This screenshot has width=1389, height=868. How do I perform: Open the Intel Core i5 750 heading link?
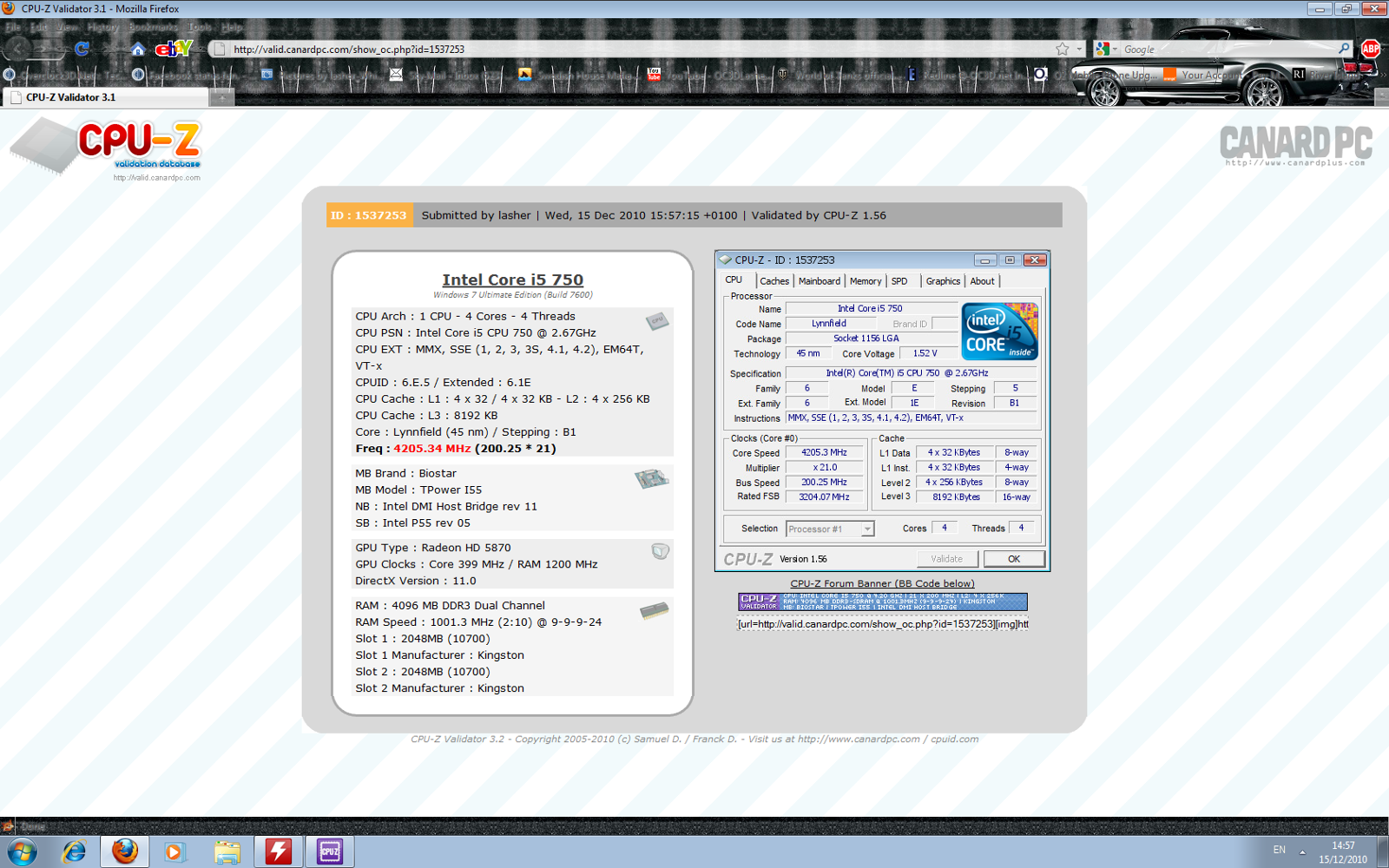point(513,279)
